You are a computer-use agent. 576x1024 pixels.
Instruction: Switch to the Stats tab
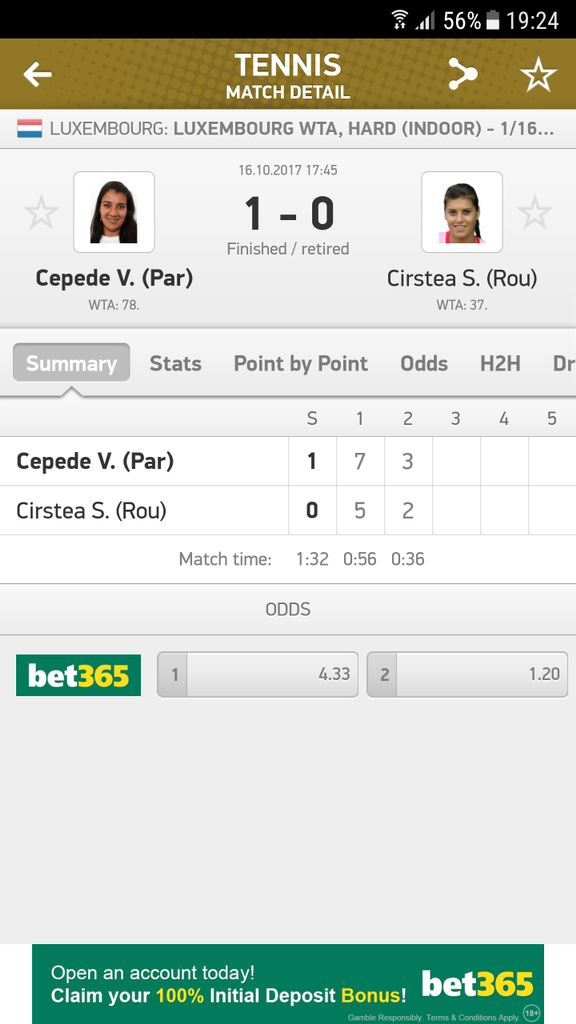point(175,363)
